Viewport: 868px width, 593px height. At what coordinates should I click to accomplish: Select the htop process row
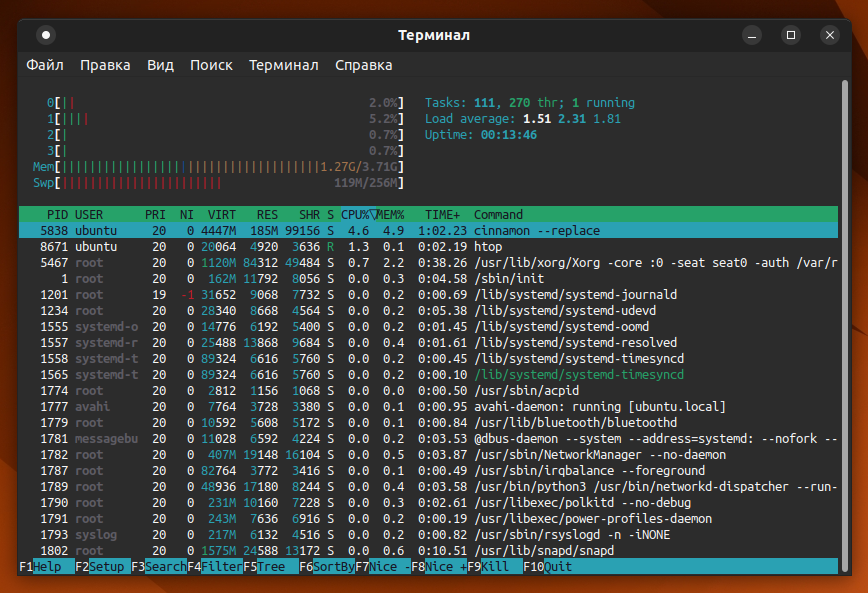click(428, 246)
